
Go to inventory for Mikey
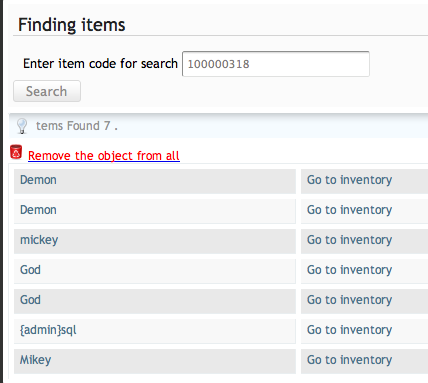[349, 360]
